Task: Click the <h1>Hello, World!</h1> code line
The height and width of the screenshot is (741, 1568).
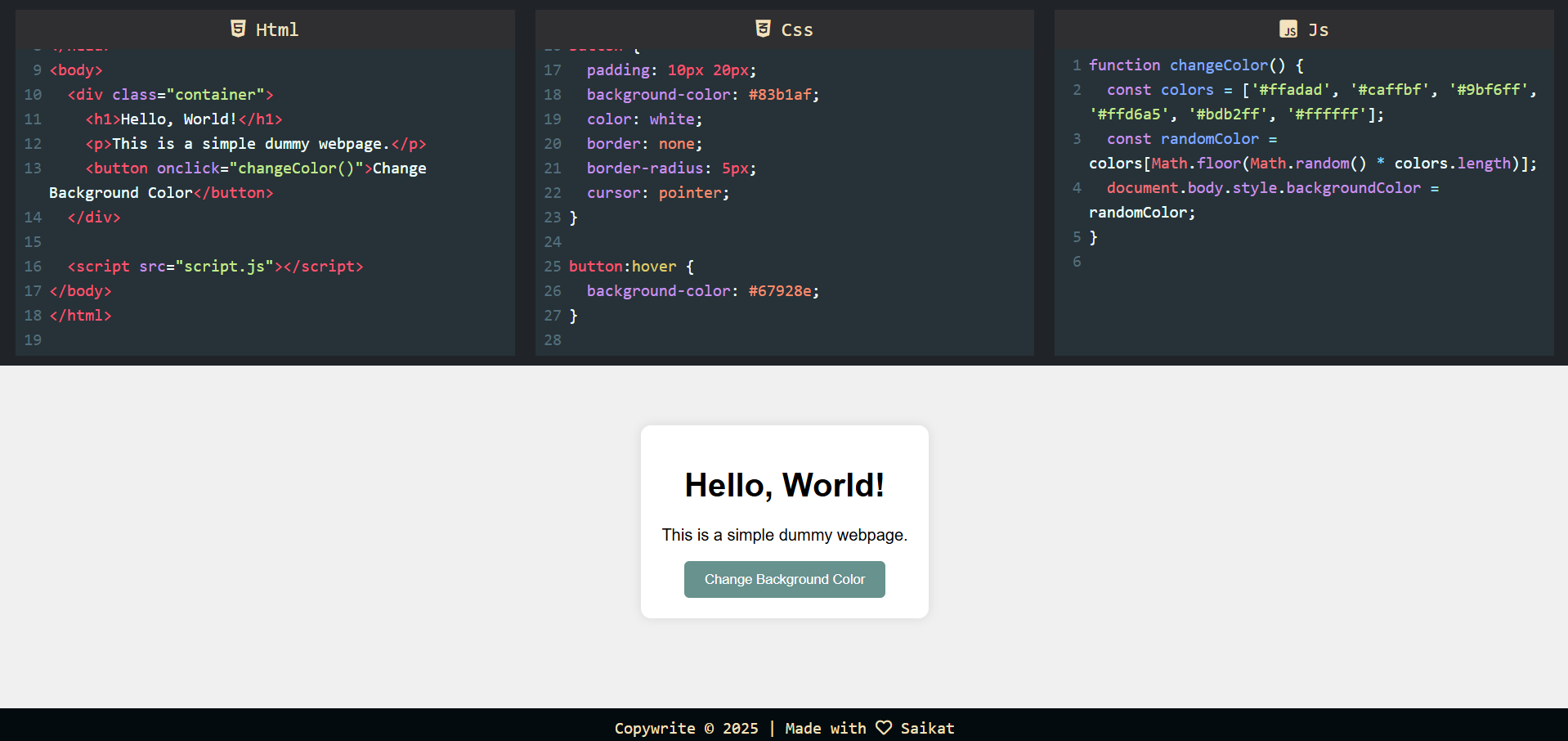Action: point(184,119)
